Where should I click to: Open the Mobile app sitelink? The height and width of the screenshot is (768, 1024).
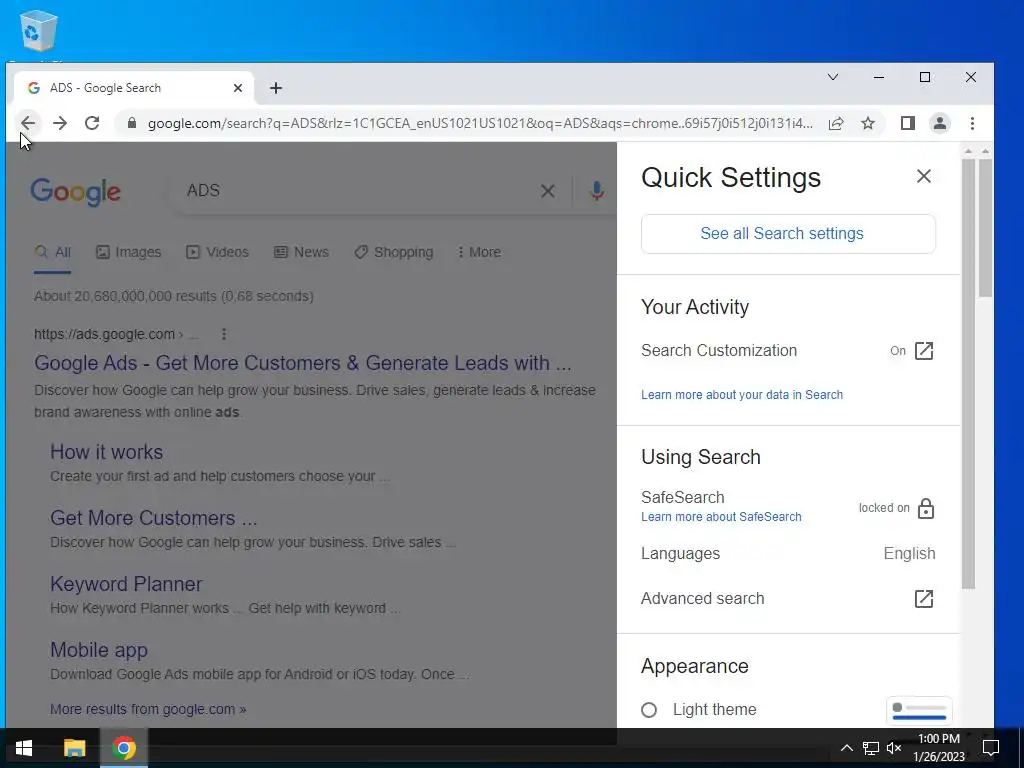pyautogui.click(x=99, y=650)
